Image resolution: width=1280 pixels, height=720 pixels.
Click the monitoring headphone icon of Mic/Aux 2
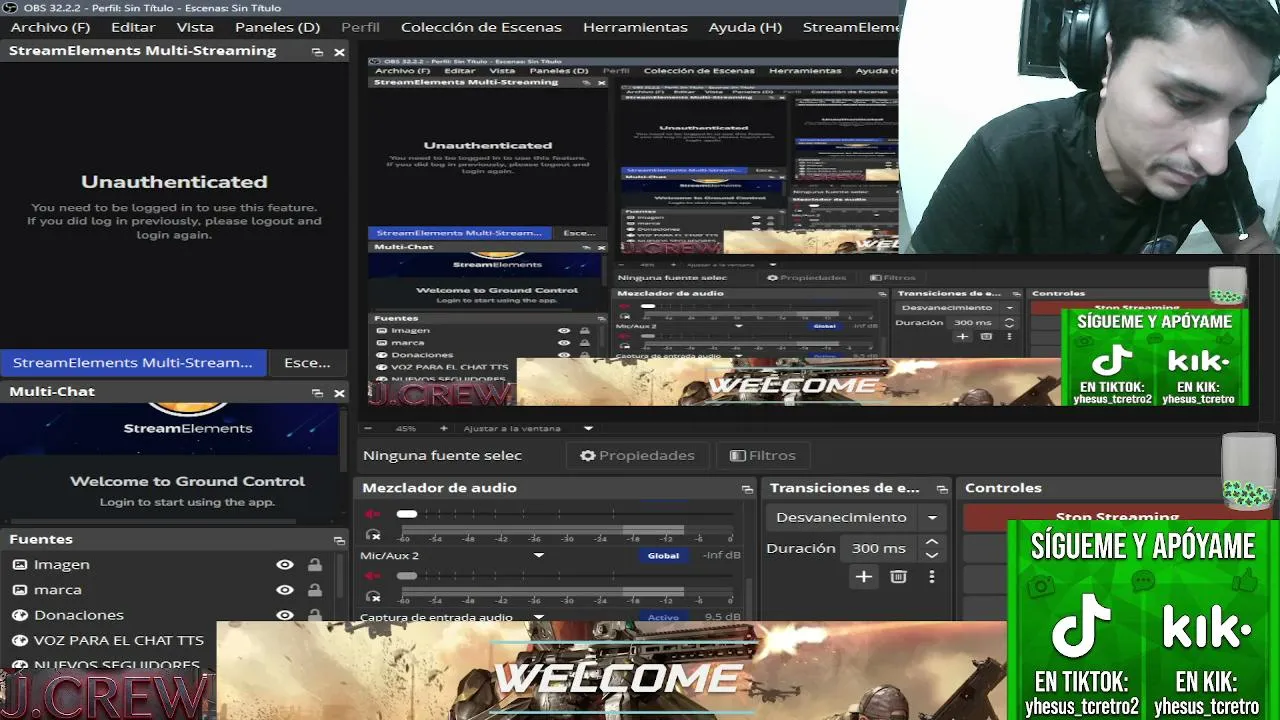(373, 597)
